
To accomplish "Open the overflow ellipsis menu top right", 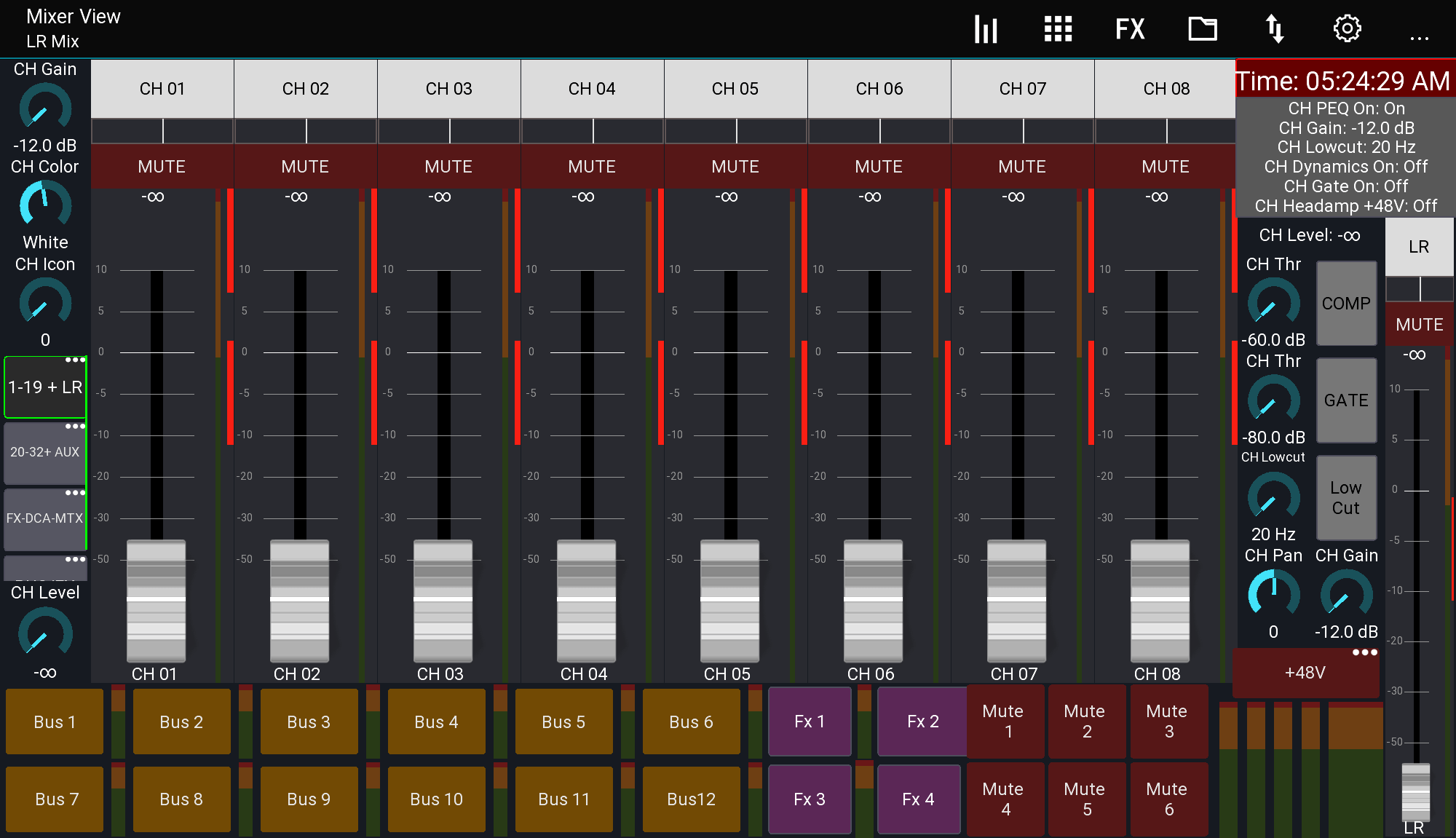I will coord(1418,37).
